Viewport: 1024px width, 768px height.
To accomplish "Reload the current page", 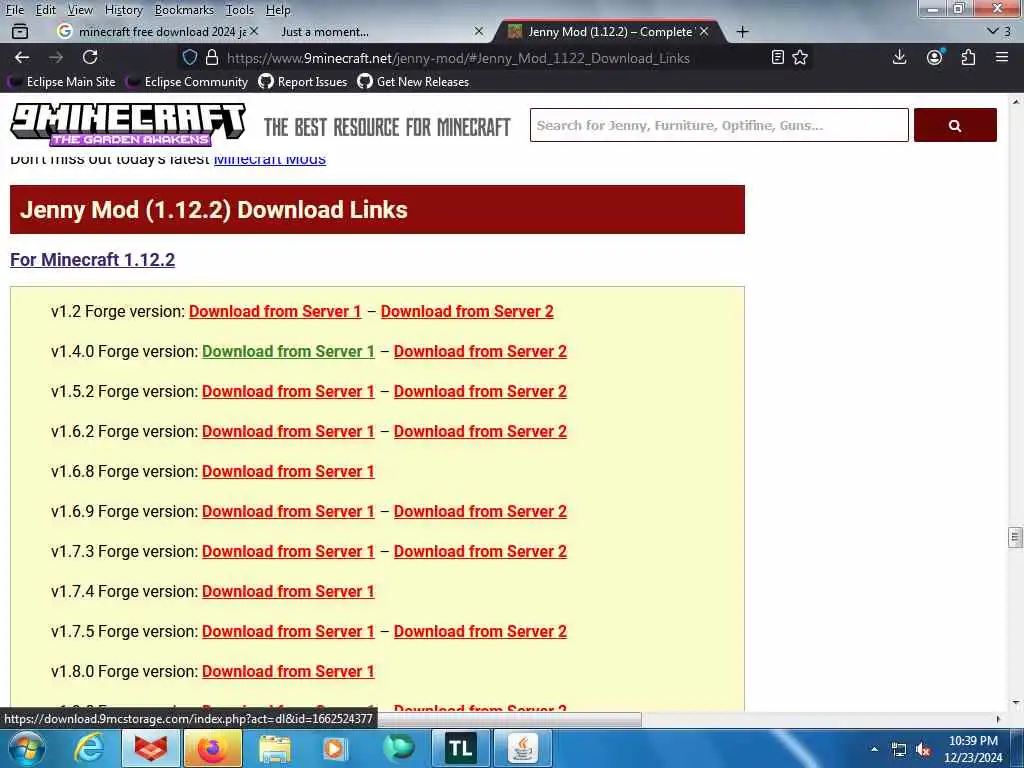I will (x=90, y=57).
